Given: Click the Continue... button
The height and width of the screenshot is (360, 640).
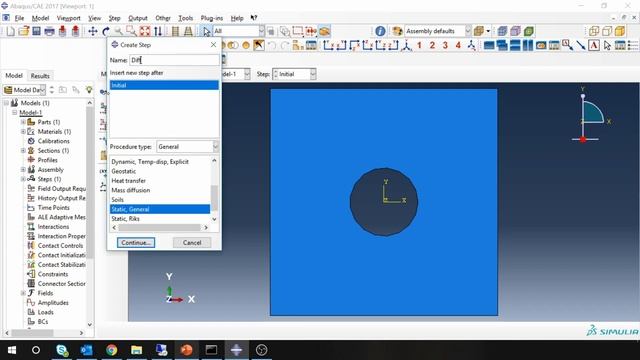Looking at the screenshot, I should 136,242.
